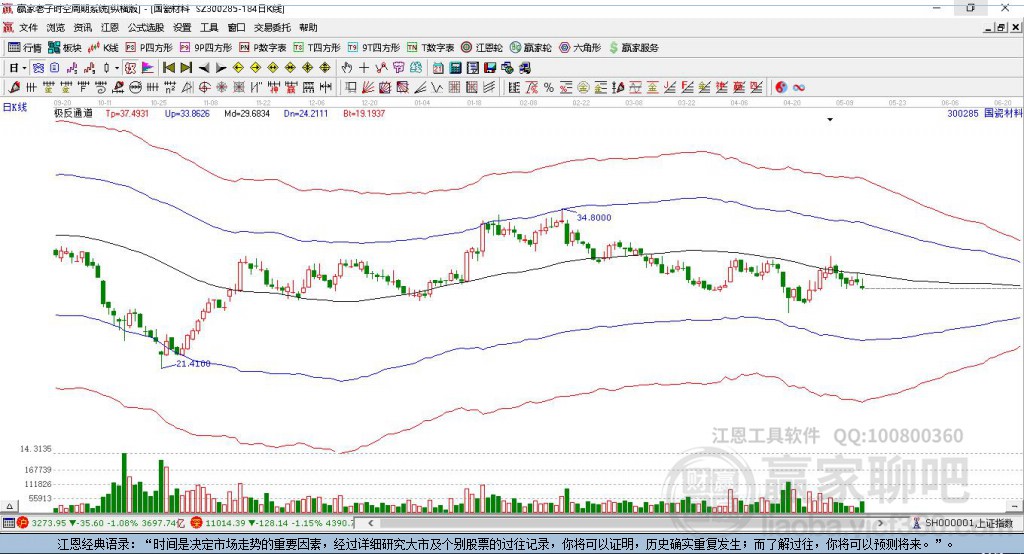The width and height of the screenshot is (1024, 554).
Task: Click the black right arrow icon
Action: pos(221,68)
